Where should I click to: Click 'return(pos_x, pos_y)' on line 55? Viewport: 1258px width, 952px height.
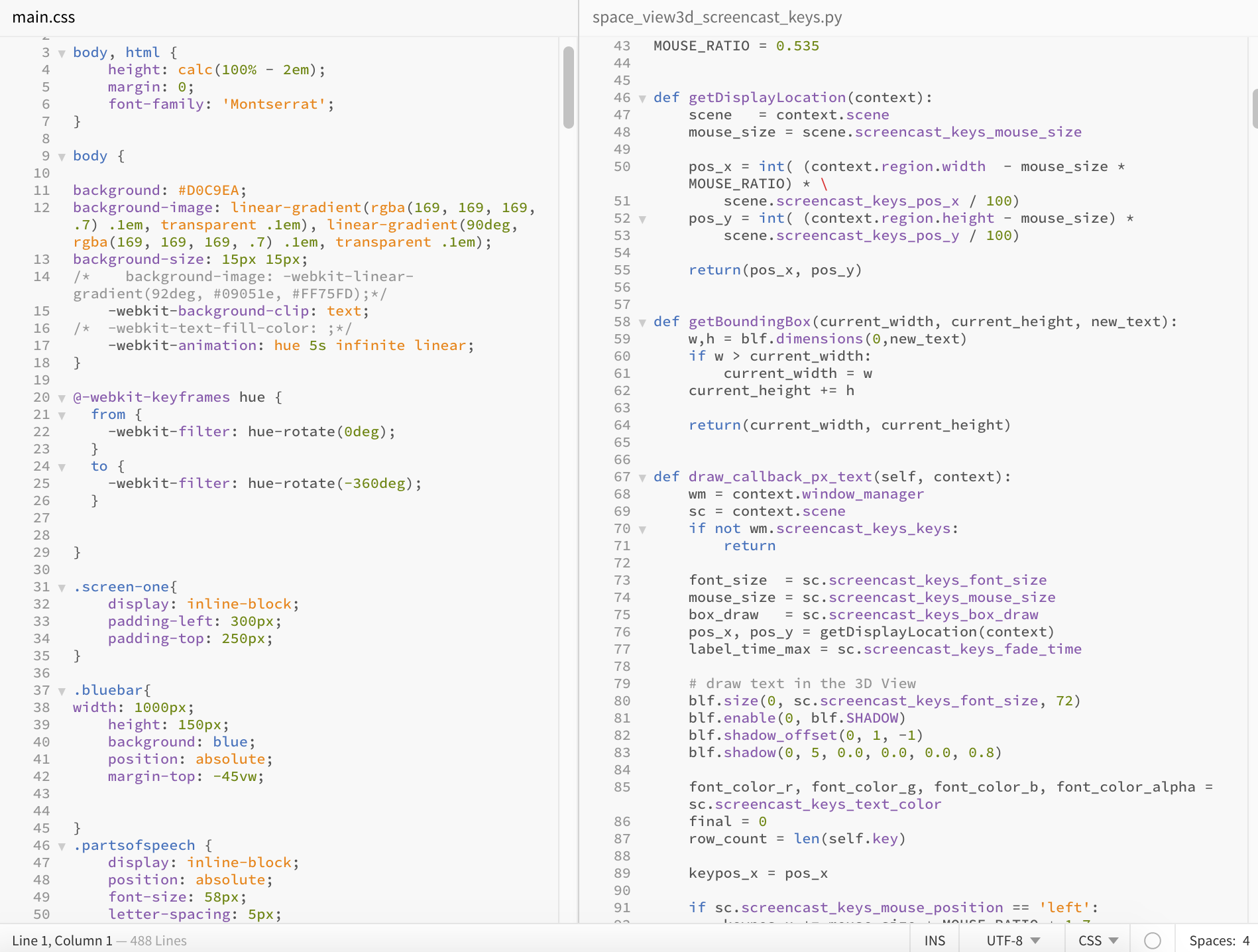(775, 270)
